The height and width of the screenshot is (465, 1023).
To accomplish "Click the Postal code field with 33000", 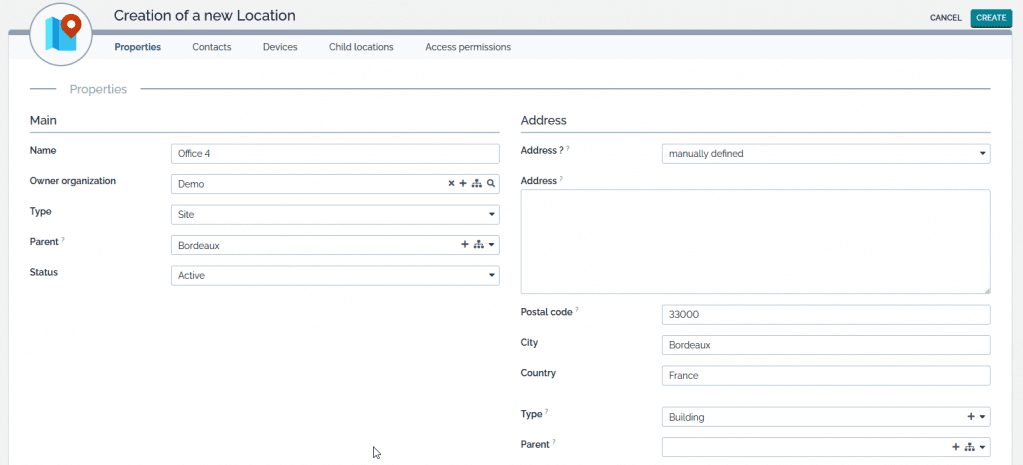I will click(826, 314).
